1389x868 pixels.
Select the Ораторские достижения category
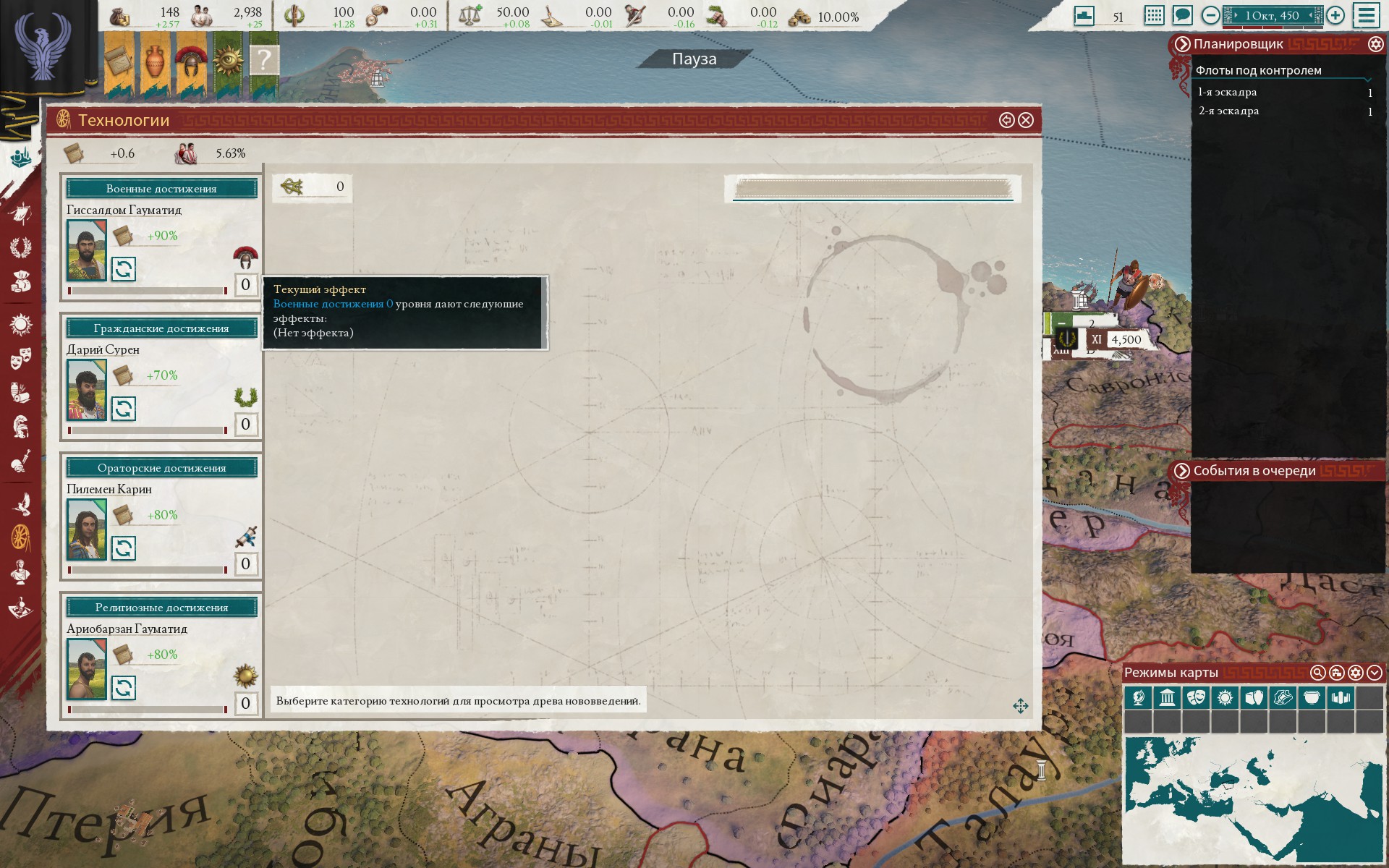(161, 468)
